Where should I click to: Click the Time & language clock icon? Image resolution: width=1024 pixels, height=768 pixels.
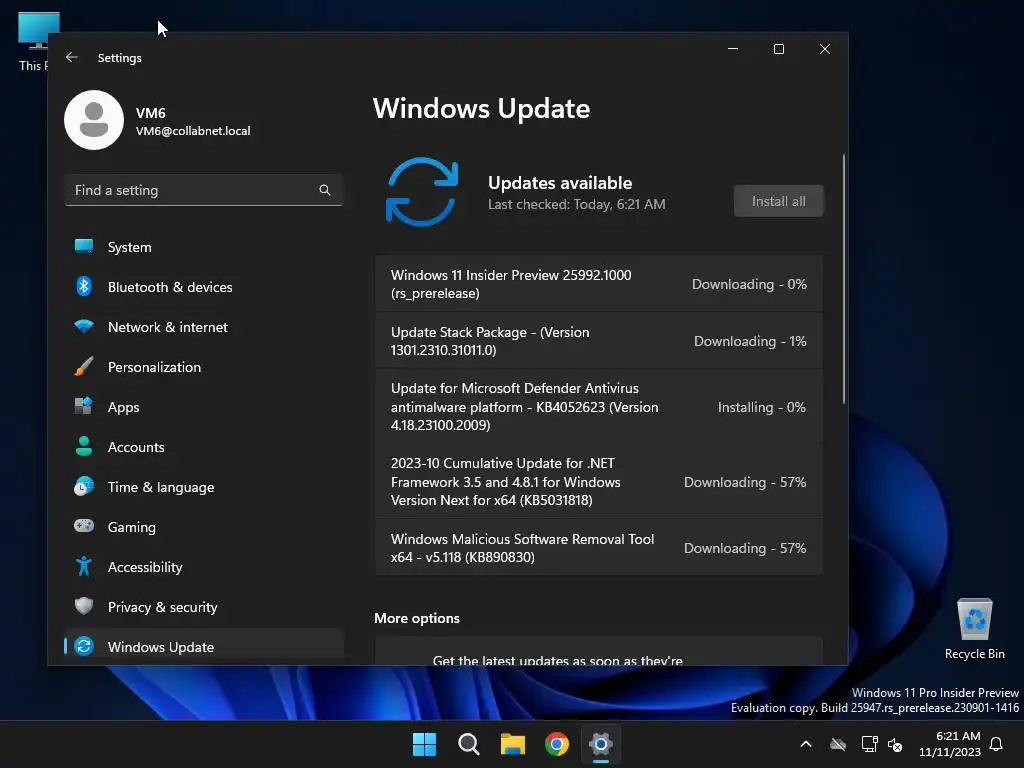coord(84,487)
